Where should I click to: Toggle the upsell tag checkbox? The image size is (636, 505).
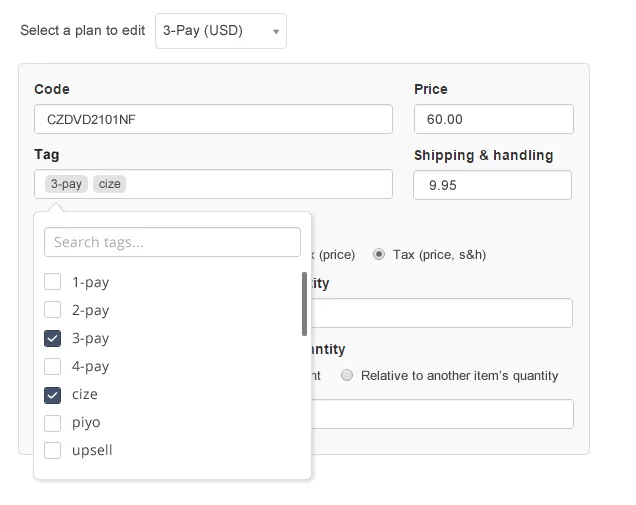point(53,450)
